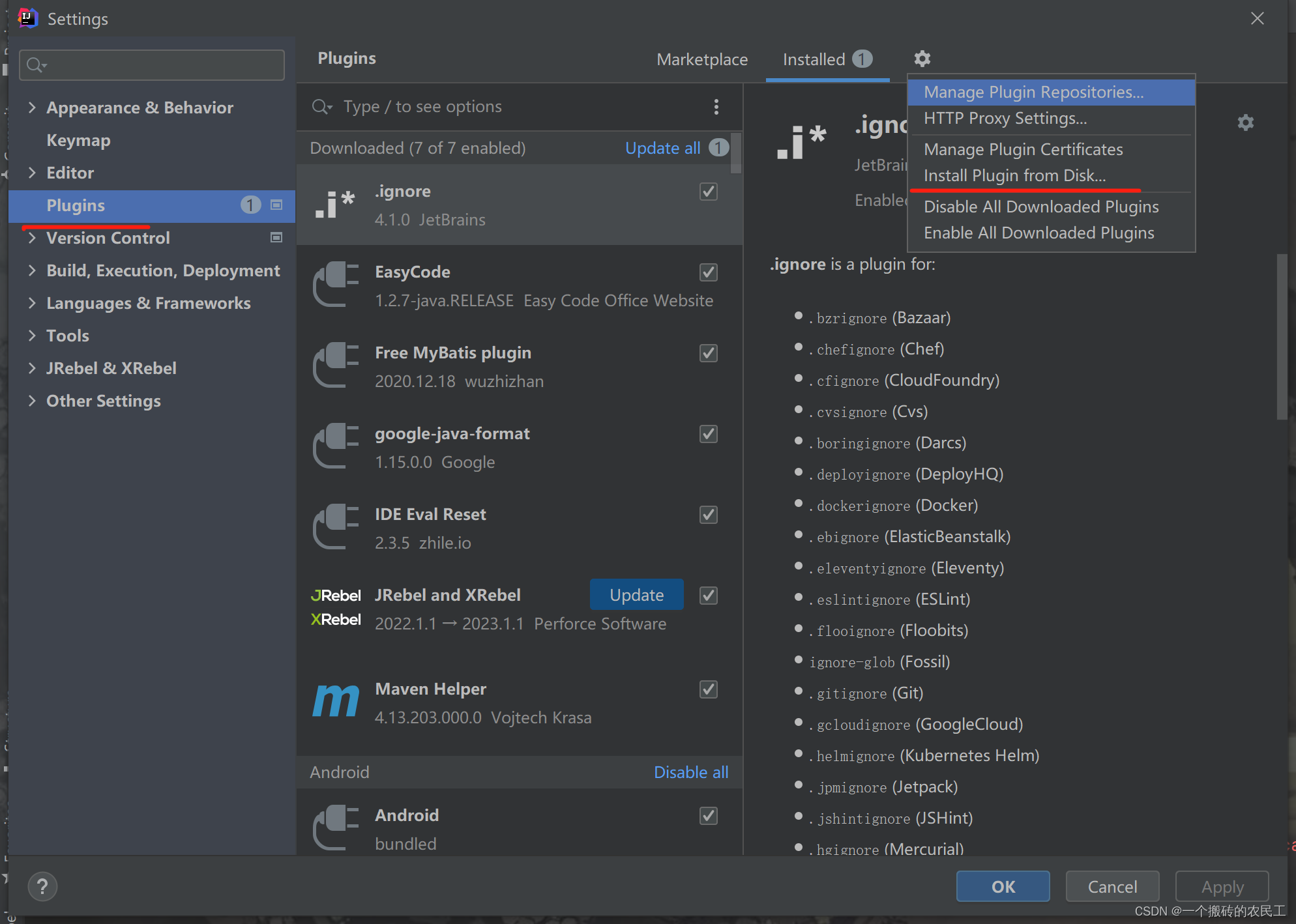The width and height of the screenshot is (1296, 924).
Task: Click the help question mark icon
Action: [42, 886]
